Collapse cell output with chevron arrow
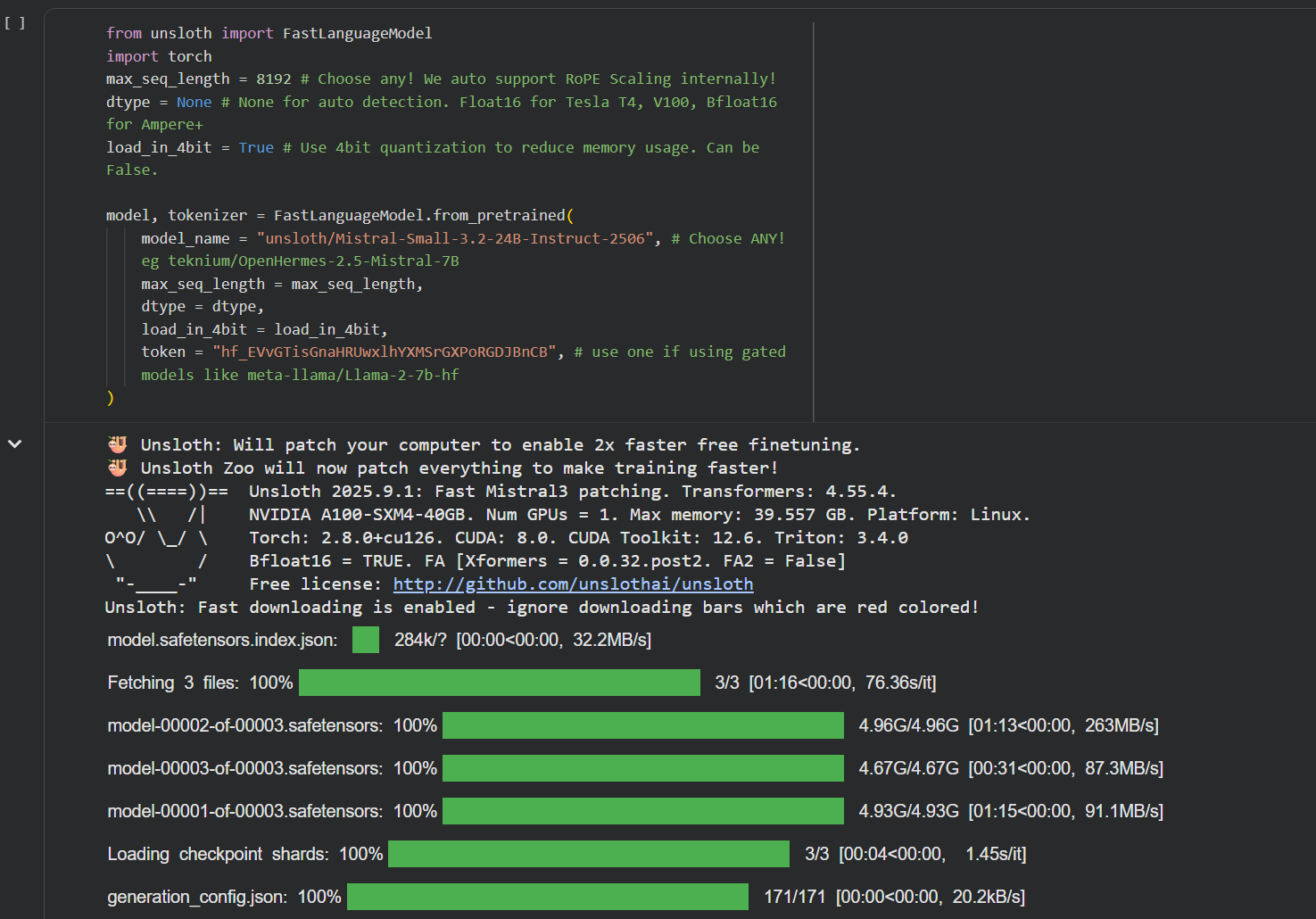The width and height of the screenshot is (1316, 919). (14, 443)
